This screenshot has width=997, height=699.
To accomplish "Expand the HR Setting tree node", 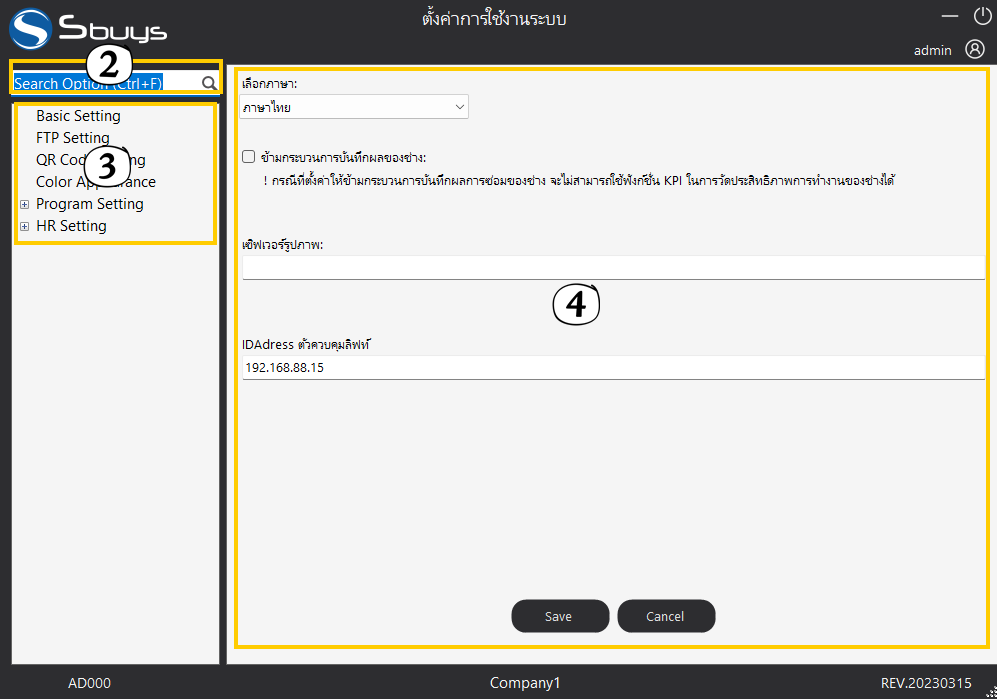I will (25, 227).
